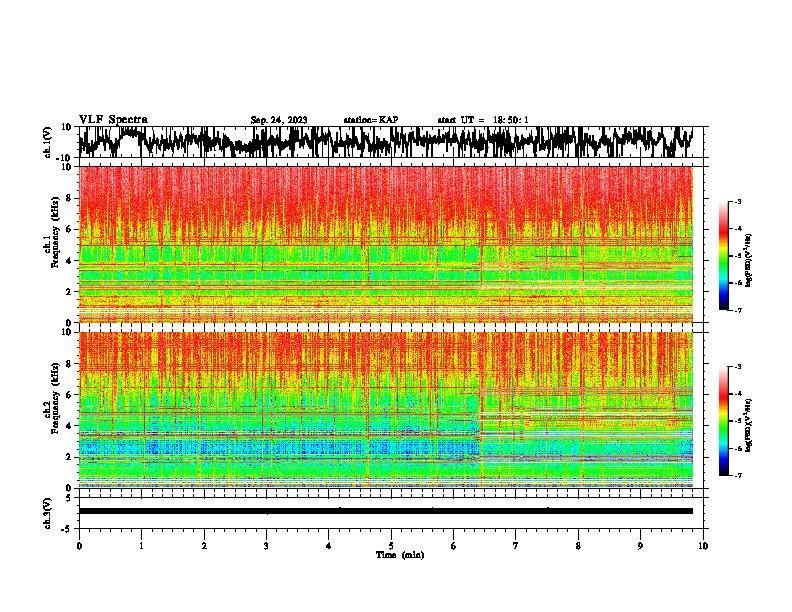Click the time axis tick label '1'
This screenshot has width=792, height=612.
[141, 546]
